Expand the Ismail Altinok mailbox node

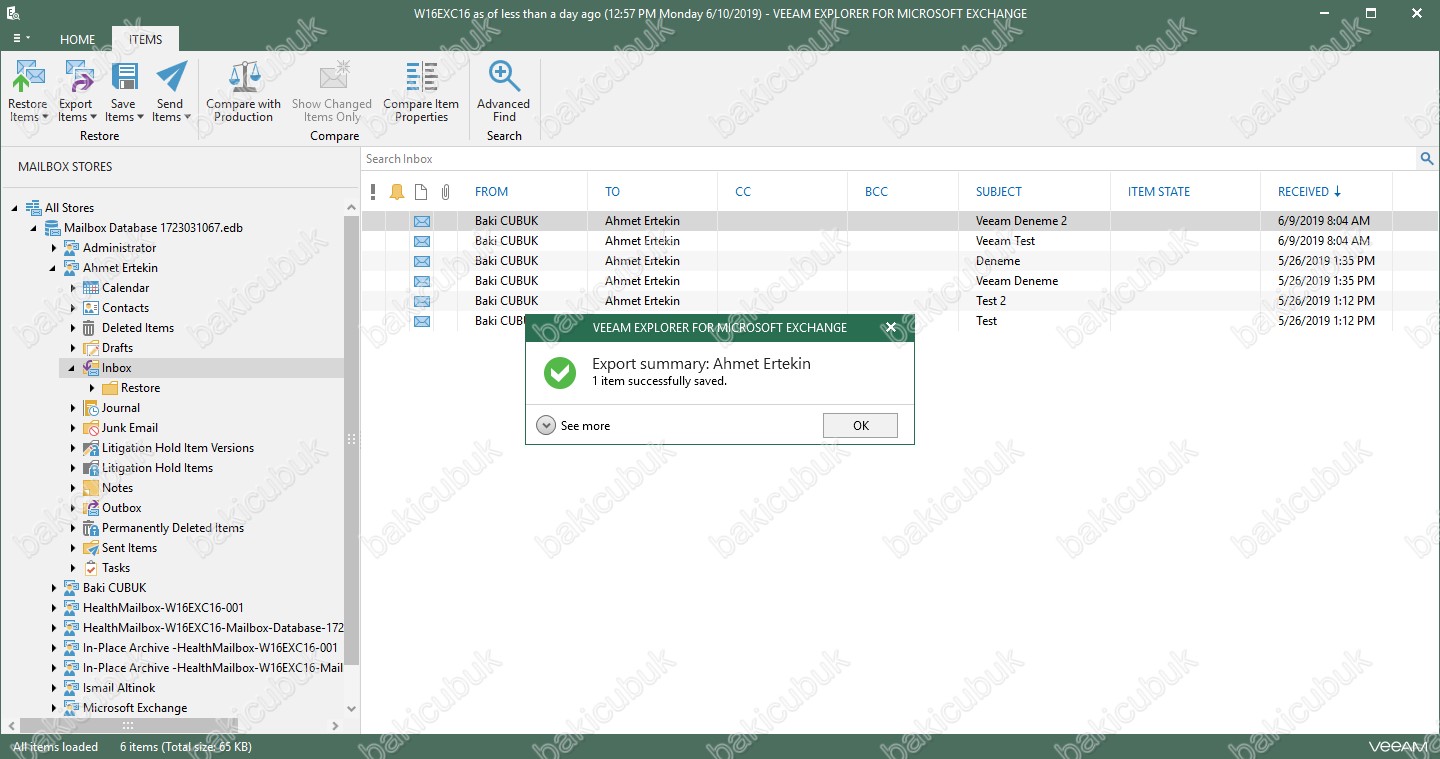54,688
